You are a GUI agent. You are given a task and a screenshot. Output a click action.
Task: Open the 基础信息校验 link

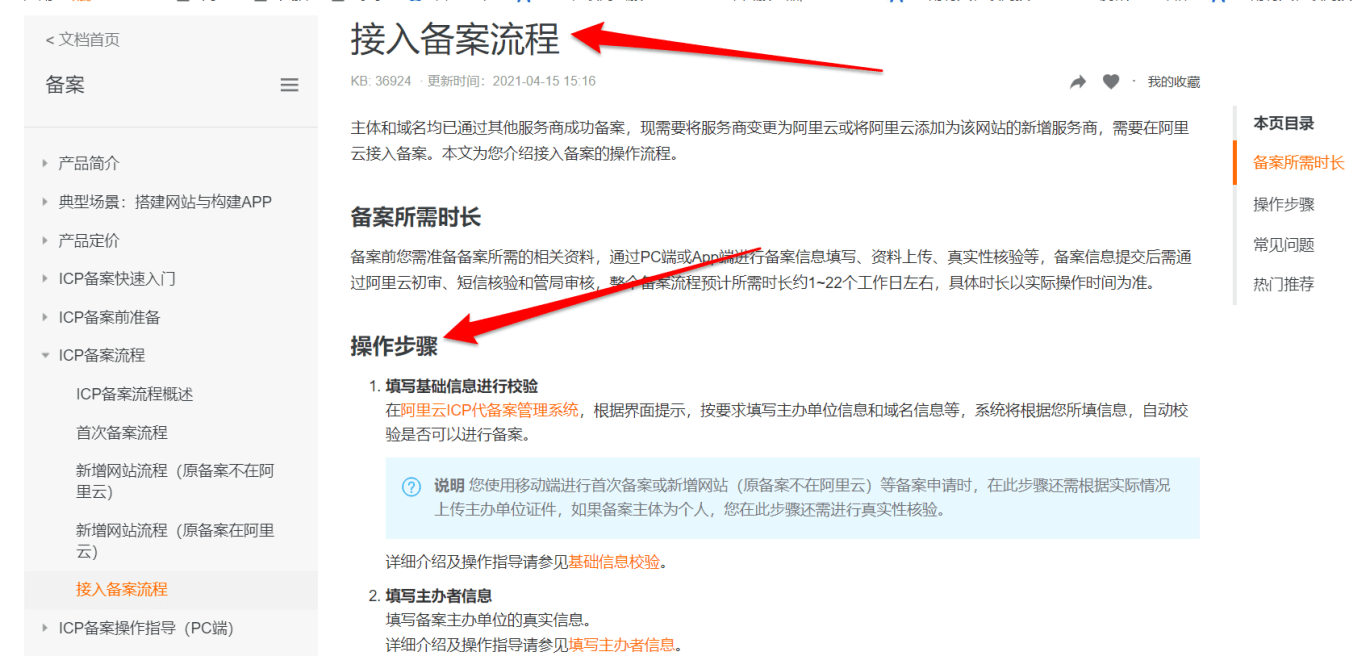[615, 562]
